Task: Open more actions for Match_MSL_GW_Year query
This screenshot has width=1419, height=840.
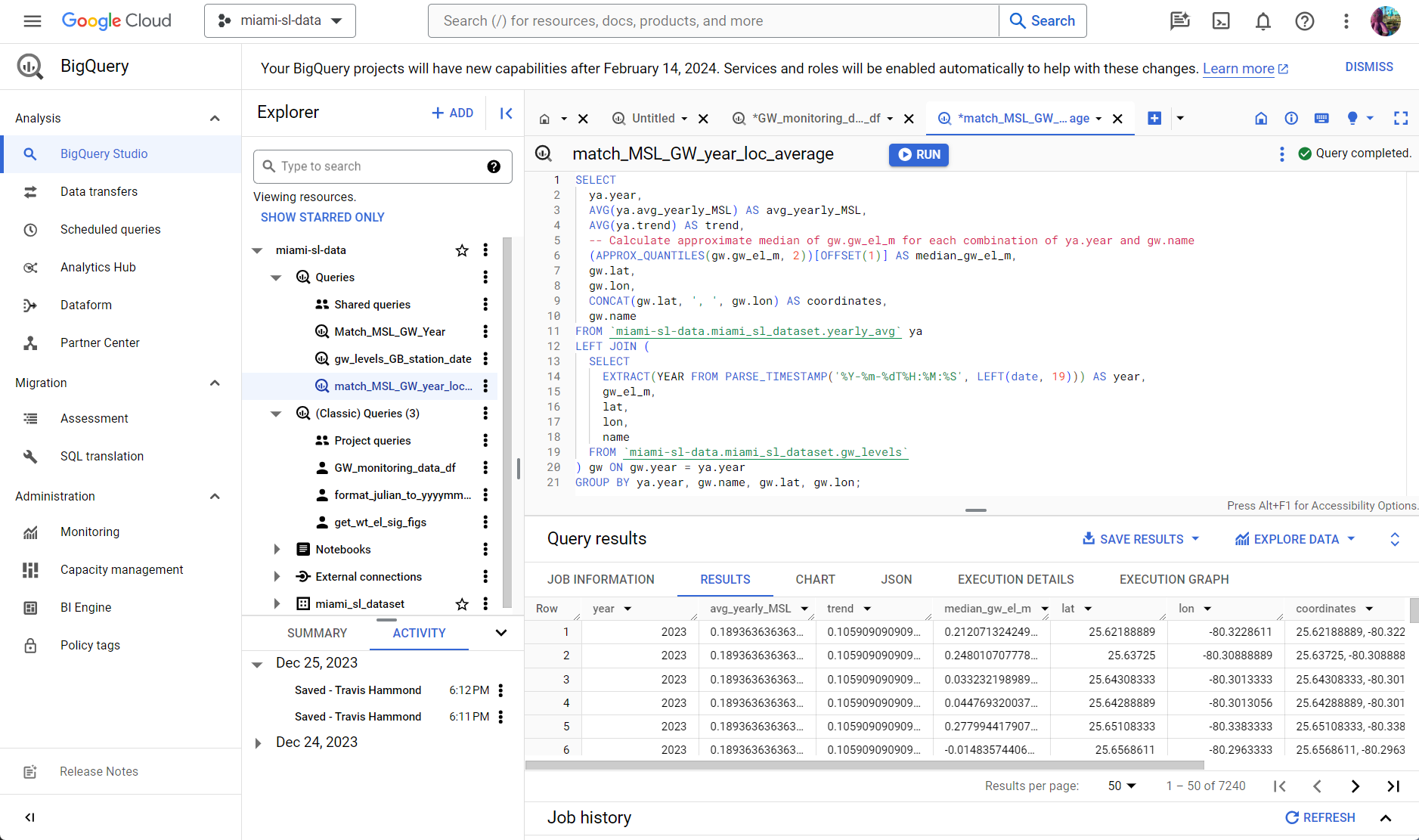Action: click(x=485, y=331)
